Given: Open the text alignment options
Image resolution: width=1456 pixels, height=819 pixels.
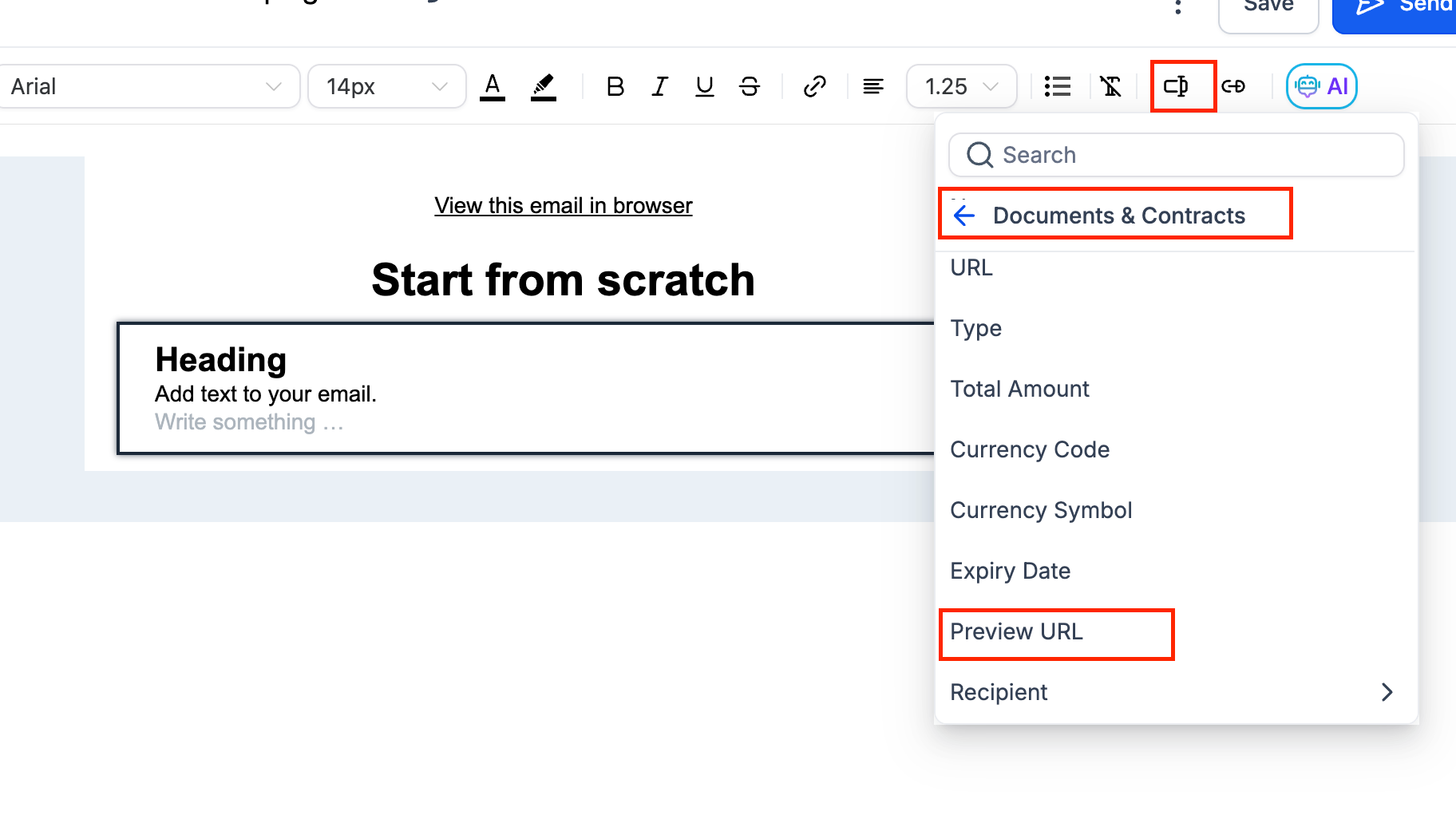Looking at the screenshot, I should (x=873, y=86).
